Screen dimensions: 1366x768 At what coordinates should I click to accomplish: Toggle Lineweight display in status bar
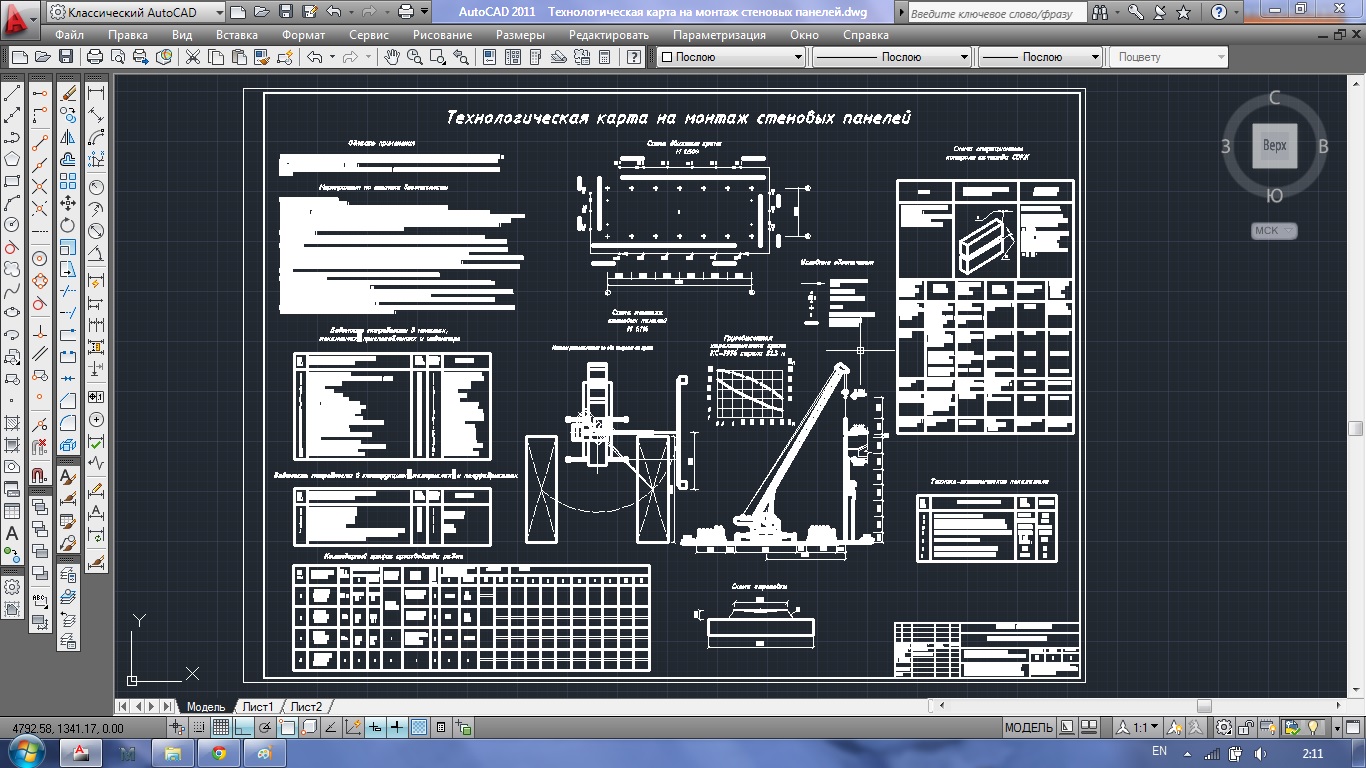coord(397,727)
